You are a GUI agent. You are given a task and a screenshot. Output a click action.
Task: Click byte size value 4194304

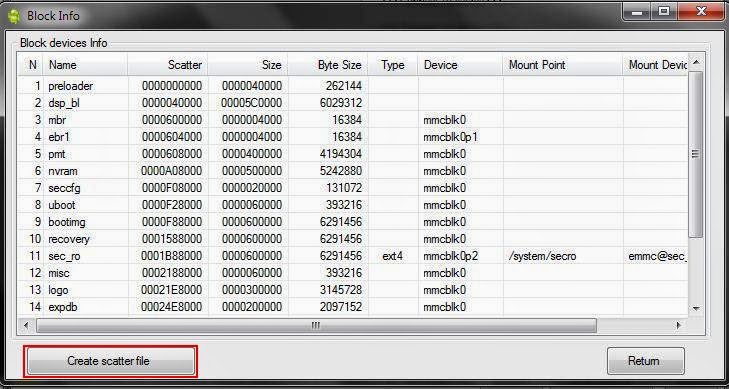341,154
